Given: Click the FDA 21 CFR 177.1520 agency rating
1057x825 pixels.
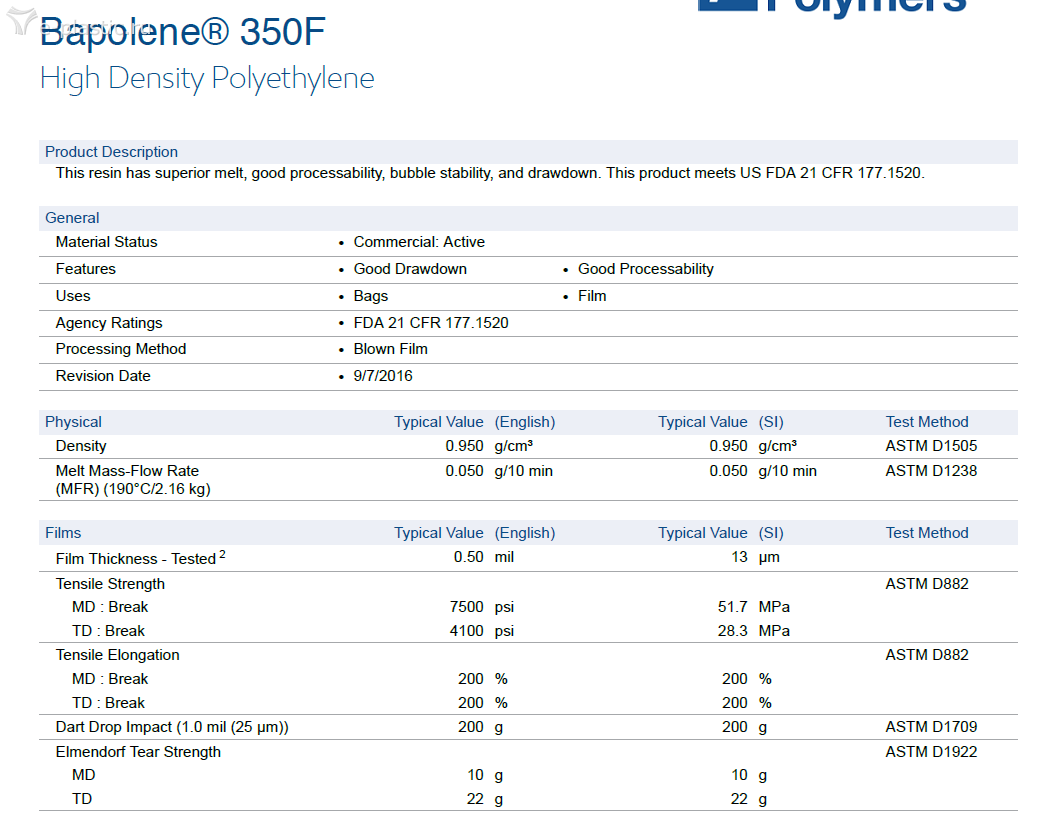Looking at the screenshot, I should coord(430,323).
